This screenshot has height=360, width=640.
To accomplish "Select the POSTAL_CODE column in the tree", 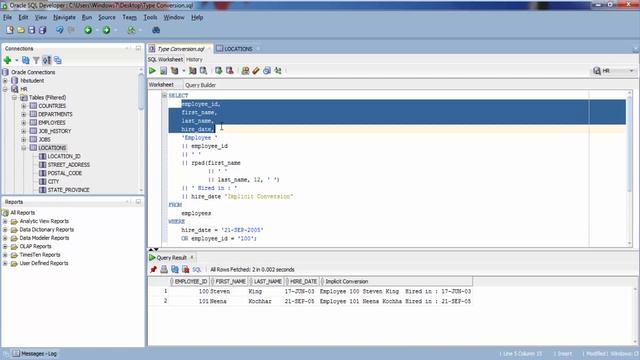I will [64, 173].
